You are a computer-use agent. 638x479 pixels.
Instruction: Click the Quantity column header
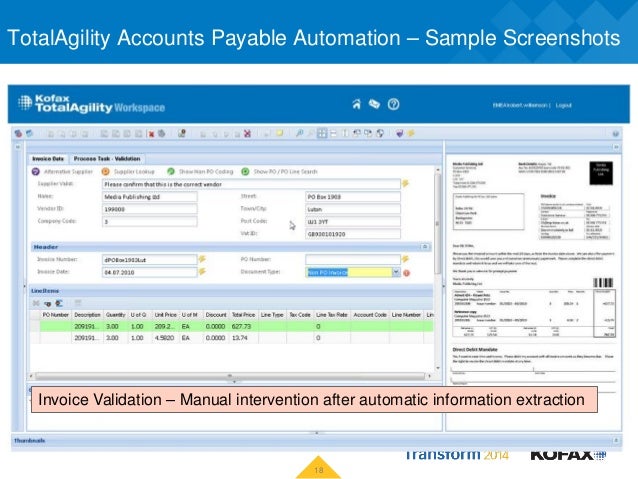pyautogui.click(x=116, y=315)
